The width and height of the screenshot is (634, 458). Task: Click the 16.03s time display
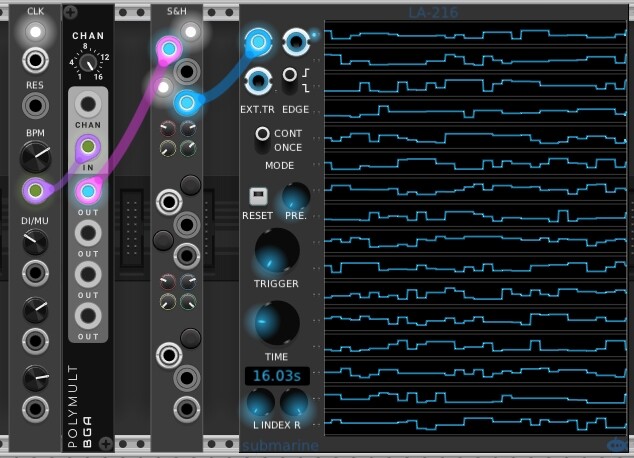[x=276, y=376]
